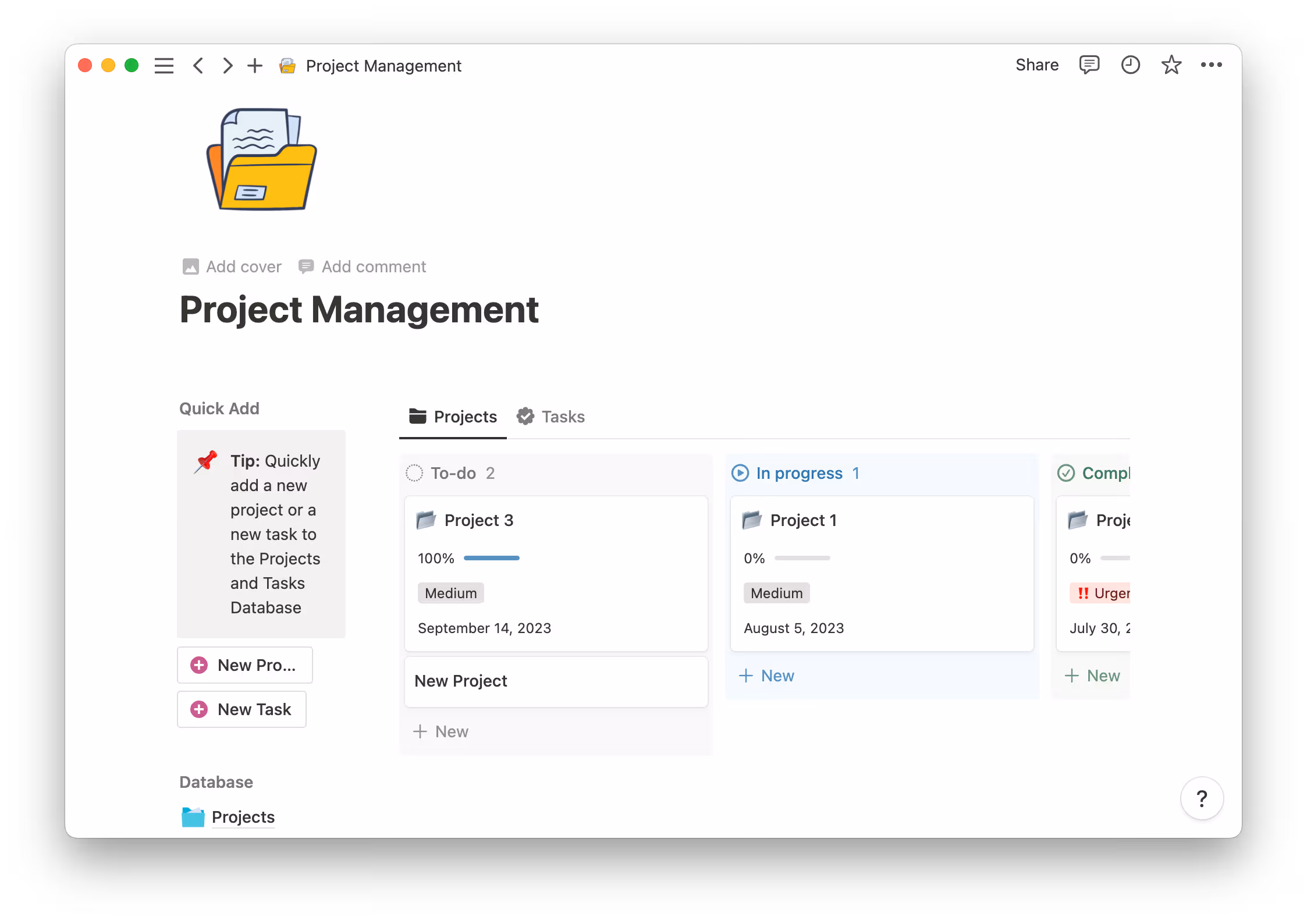
Task: Open comments with the speech bubble icon
Action: click(x=1089, y=65)
